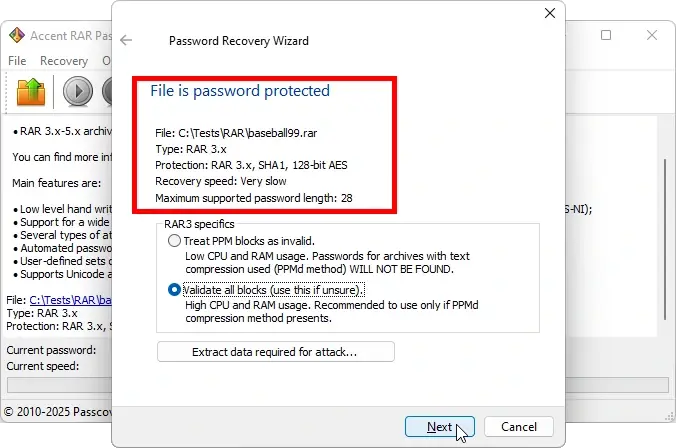This screenshot has height=448, width=676.
Task: Click "Extract data required for attack..." button
Action: click(275, 352)
